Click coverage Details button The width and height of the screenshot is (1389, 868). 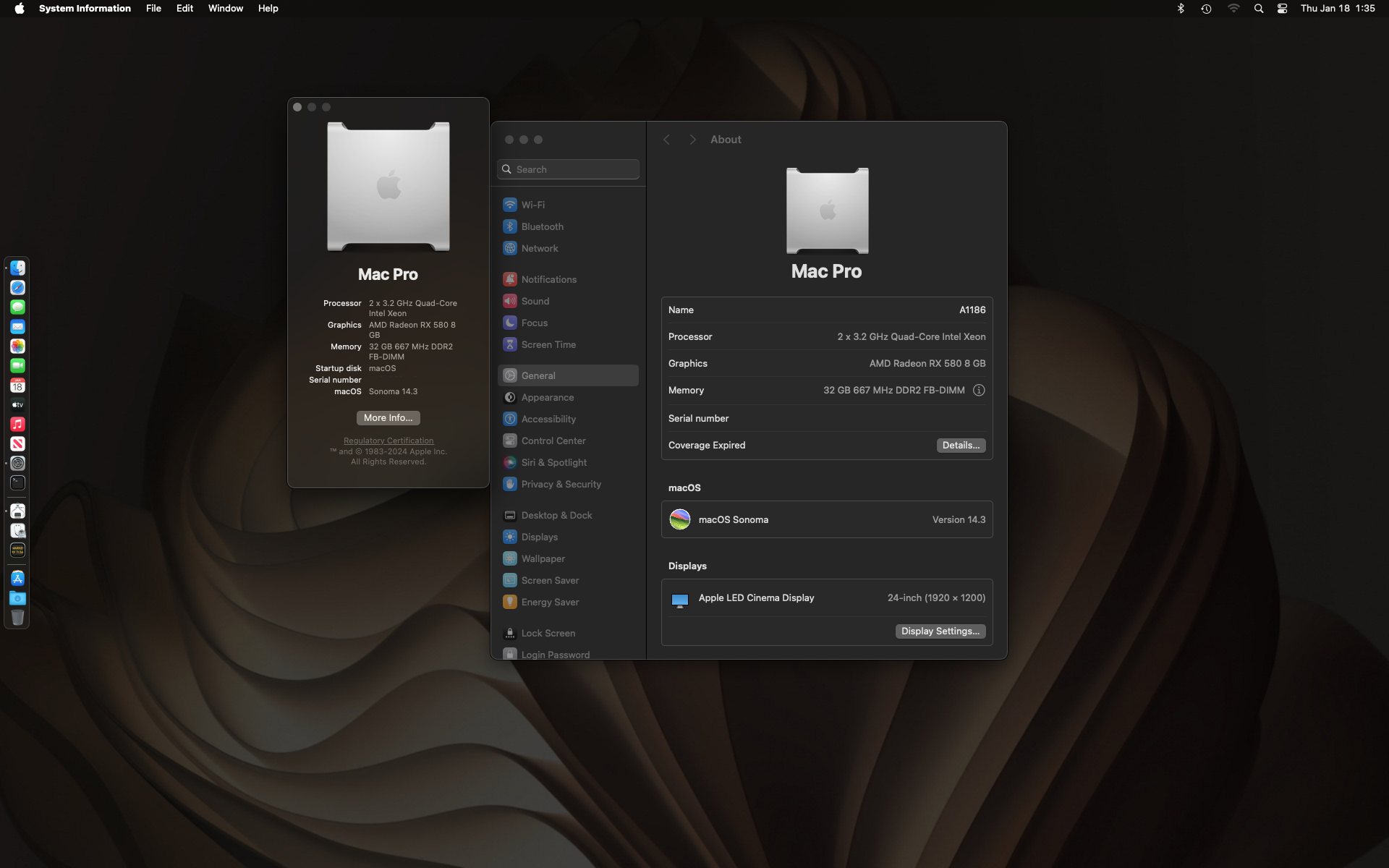click(961, 446)
